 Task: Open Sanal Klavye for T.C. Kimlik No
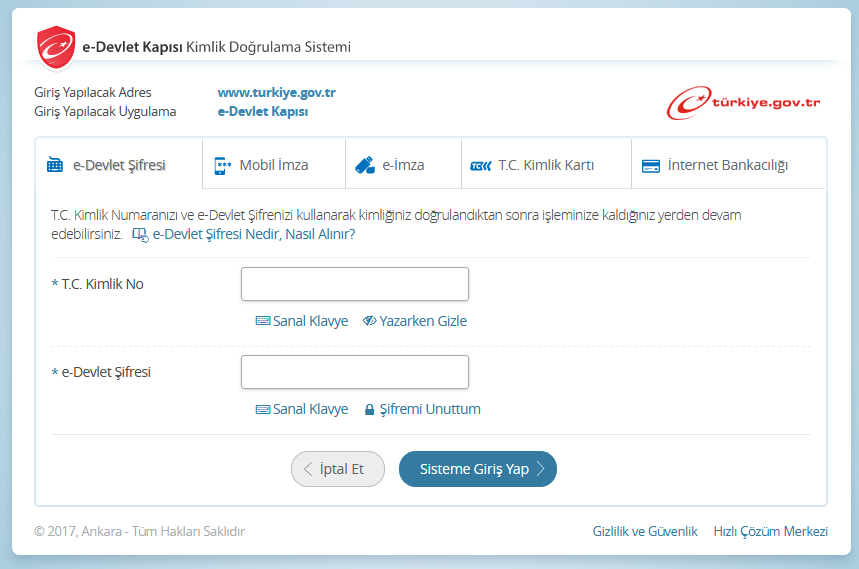tap(302, 321)
